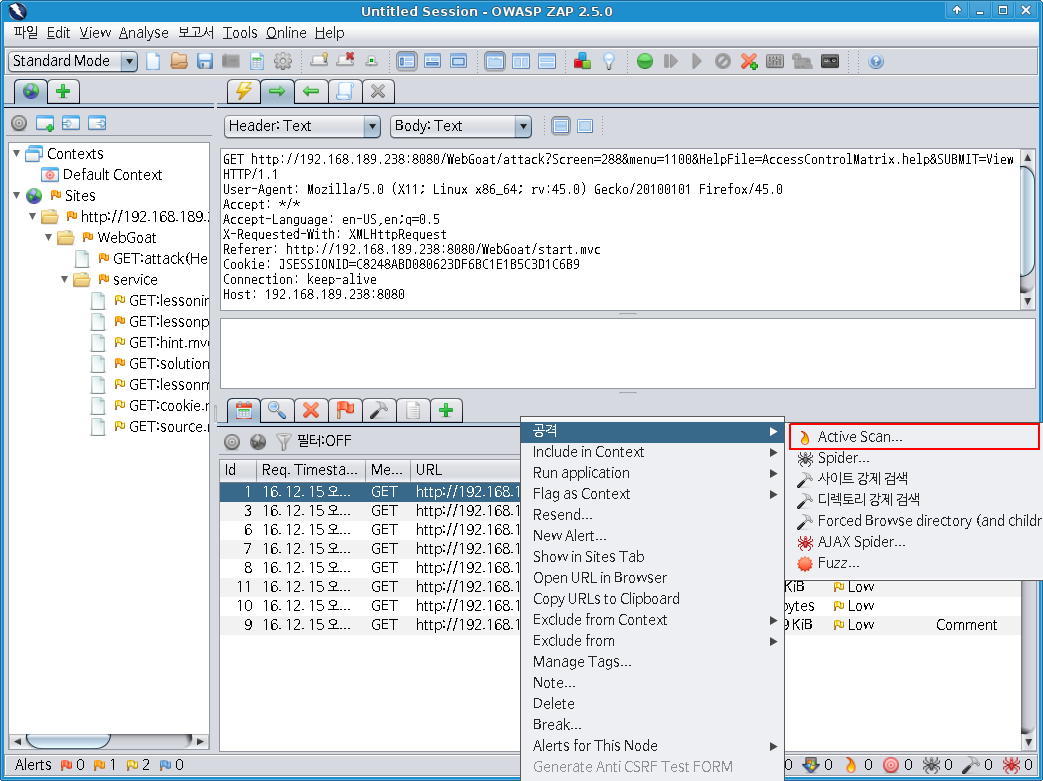Collapse the http://192.168.189 site node
Screen dimensions: 1043x781
33,216
